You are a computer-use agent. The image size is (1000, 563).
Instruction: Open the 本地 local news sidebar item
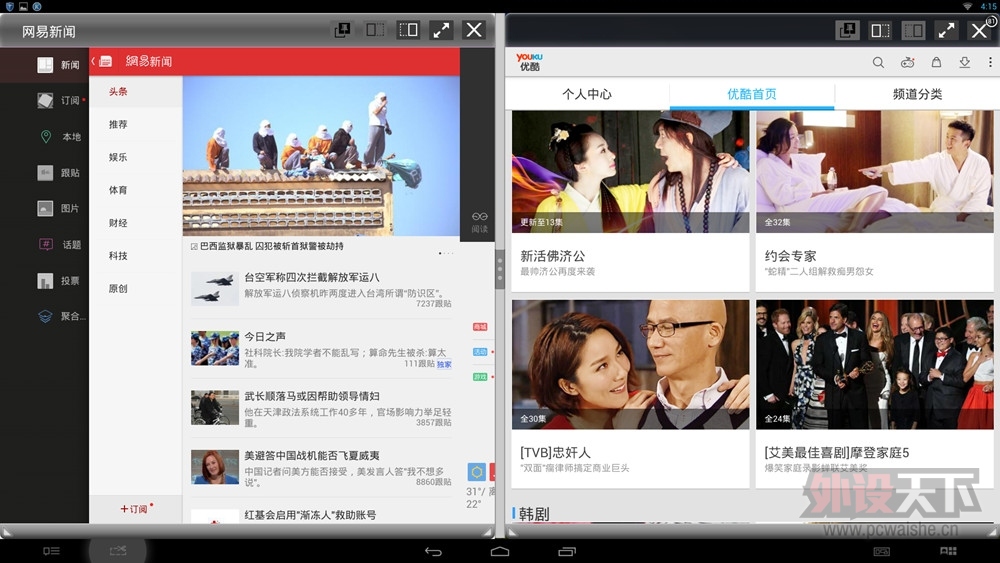click(45, 136)
